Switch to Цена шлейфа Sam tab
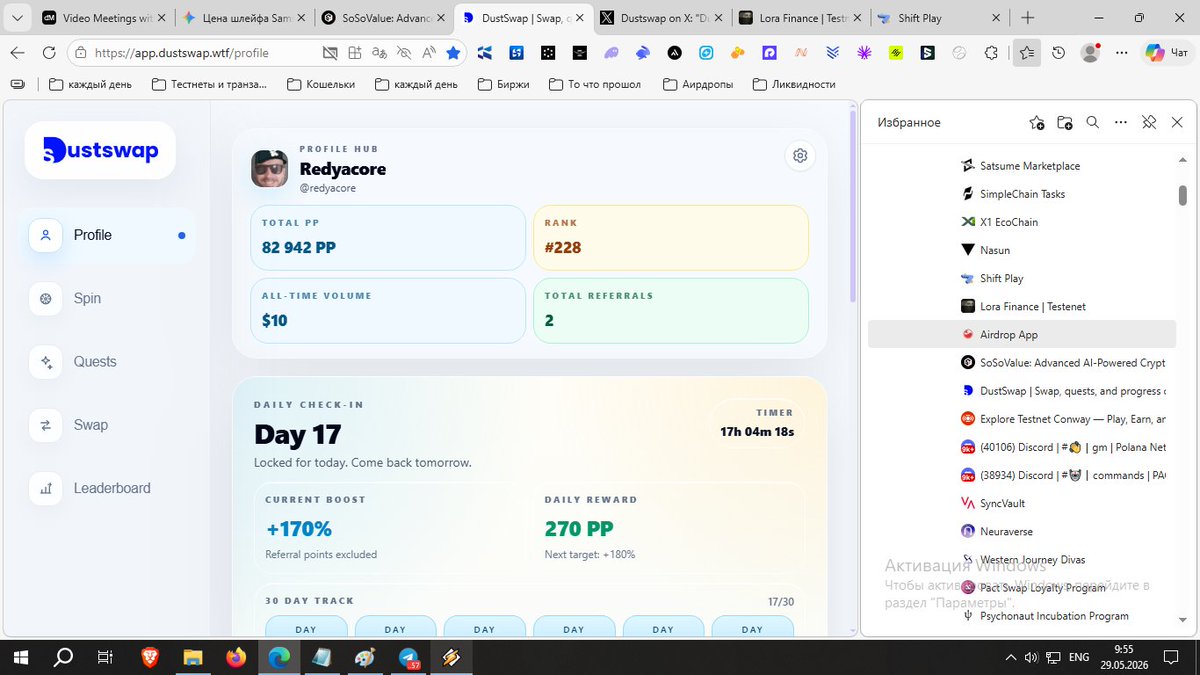The height and width of the screenshot is (675, 1200). click(245, 18)
